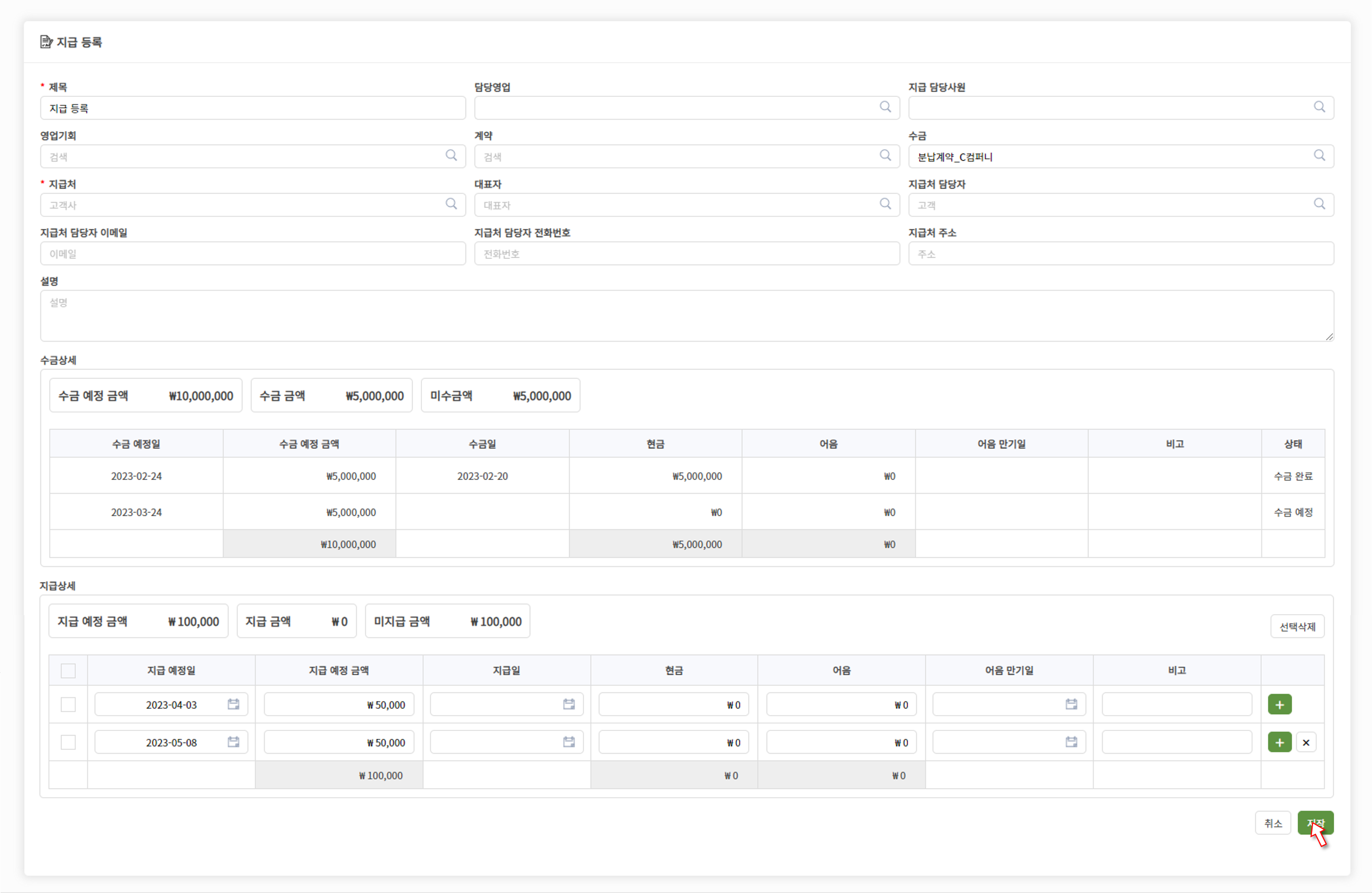The height and width of the screenshot is (893, 1372).
Task: Click 지급 예정 금액 ₩50,000 in 2023-05-08 row
Action: coord(339,743)
